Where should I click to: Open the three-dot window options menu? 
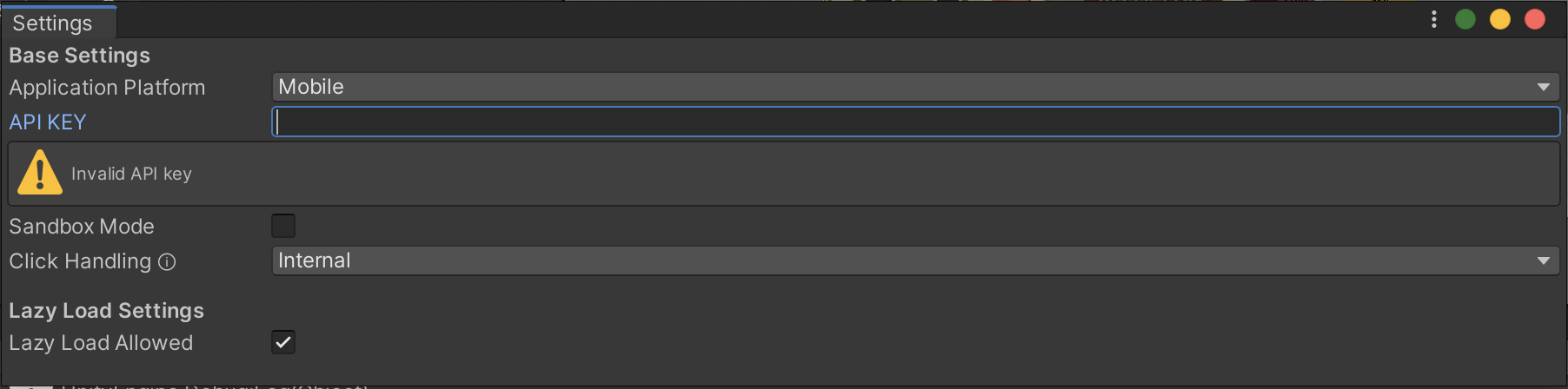[x=1433, y=19]
